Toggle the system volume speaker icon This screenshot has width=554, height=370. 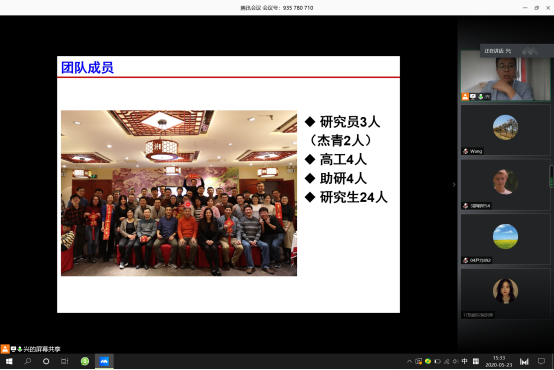coord(455,361)
